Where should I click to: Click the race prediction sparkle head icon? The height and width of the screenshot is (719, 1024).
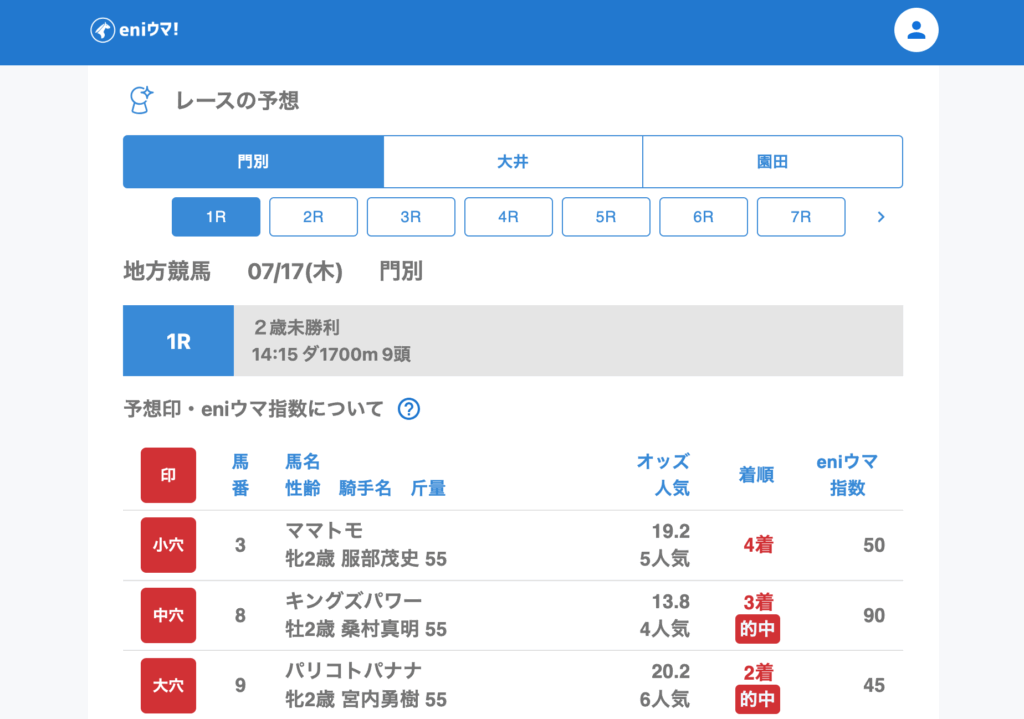tap(141, 100)
